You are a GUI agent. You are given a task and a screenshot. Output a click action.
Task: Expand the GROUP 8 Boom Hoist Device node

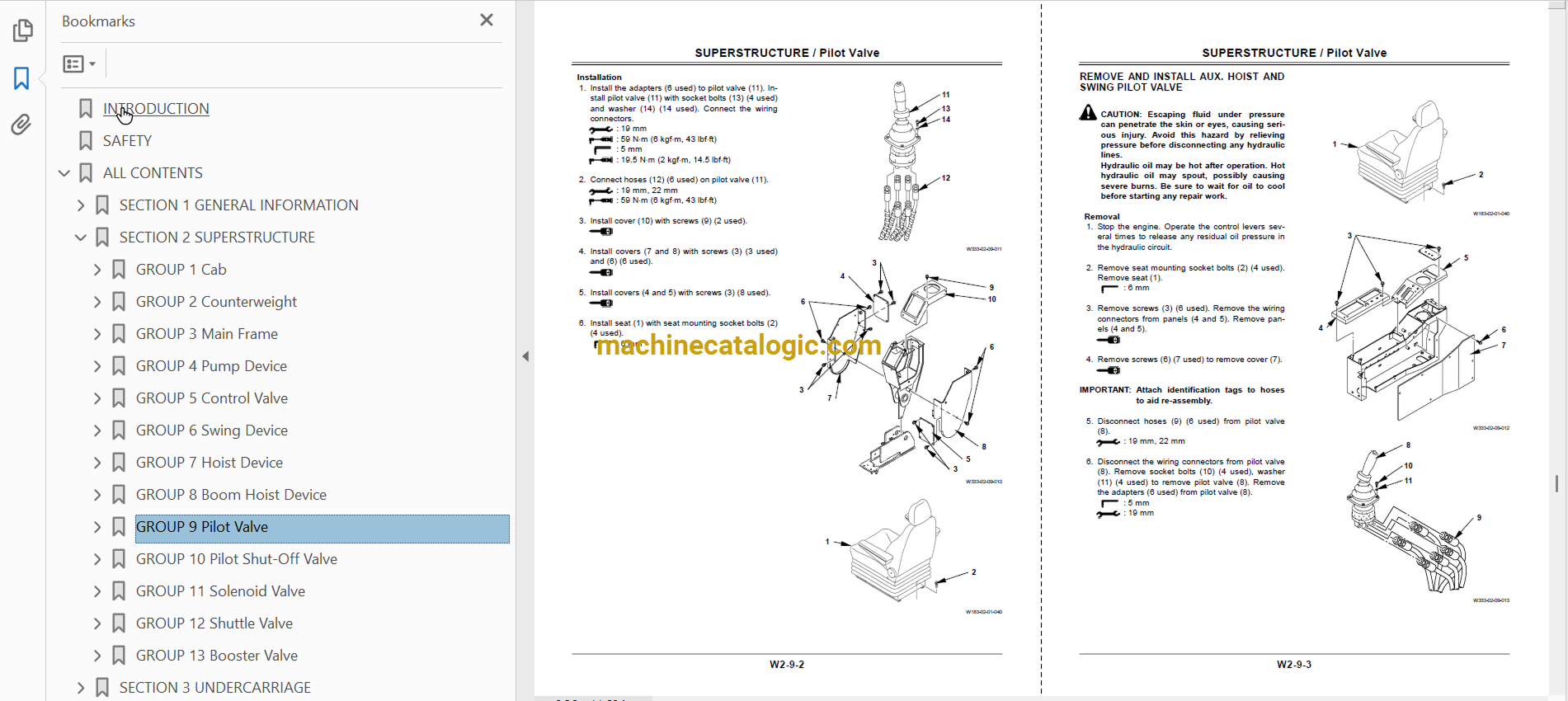click(97, 495)
